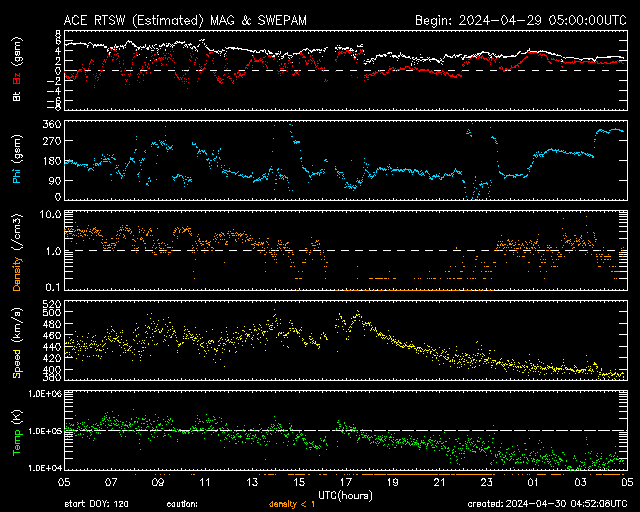Click the "15" hour label on the time axis
Screen dimensions: 640x512
tap(299, 483)
